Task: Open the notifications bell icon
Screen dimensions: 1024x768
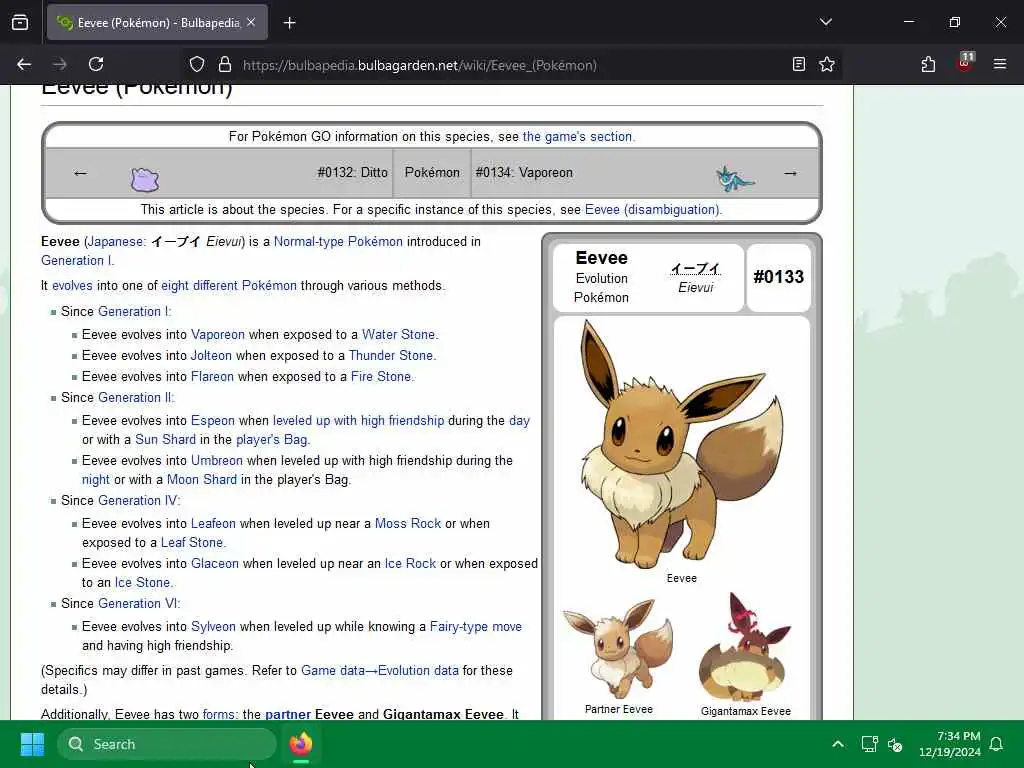Action: point(996,744)
